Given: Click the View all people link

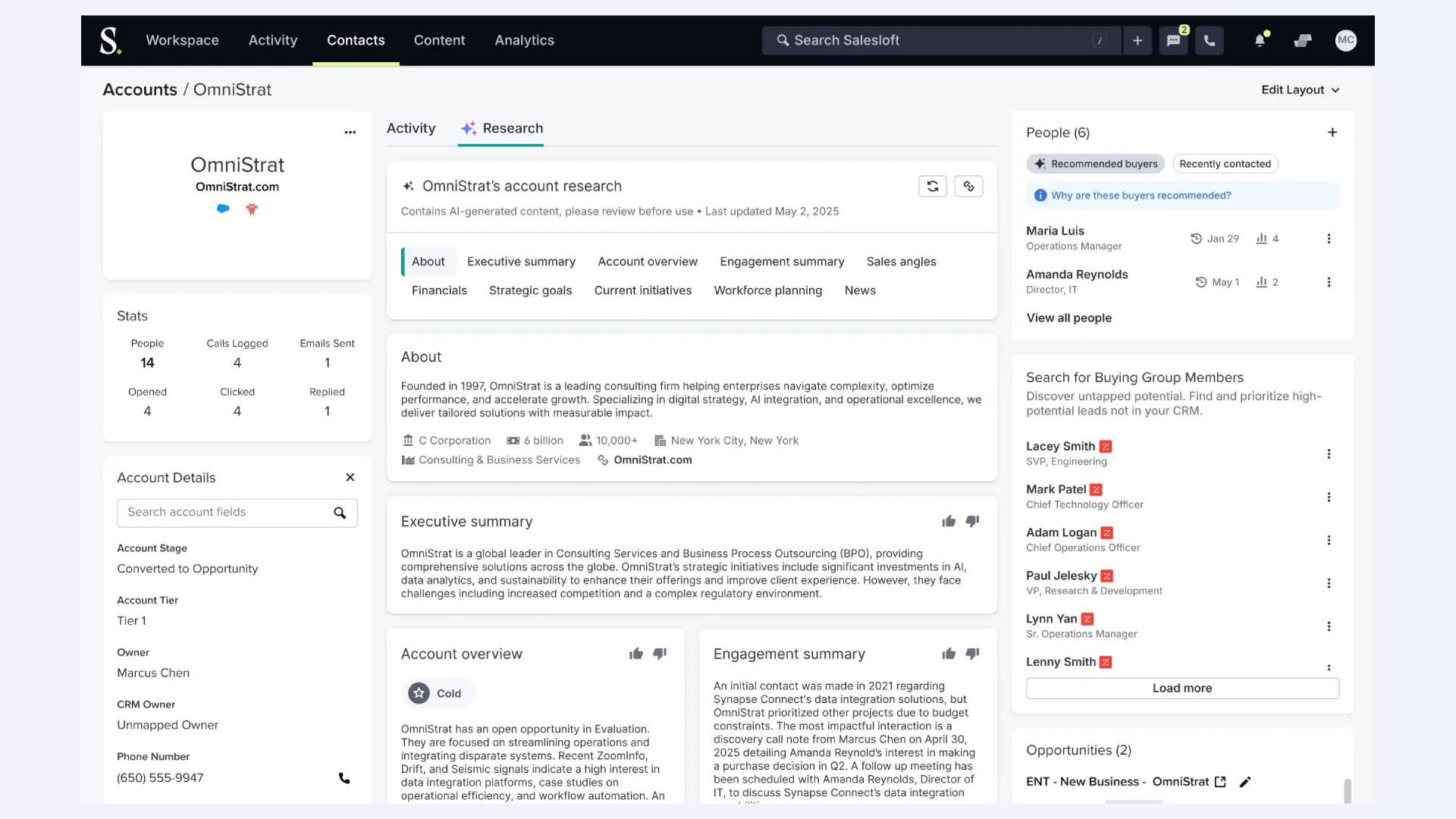Looking at the screenshot, I should click(1068, 318).
